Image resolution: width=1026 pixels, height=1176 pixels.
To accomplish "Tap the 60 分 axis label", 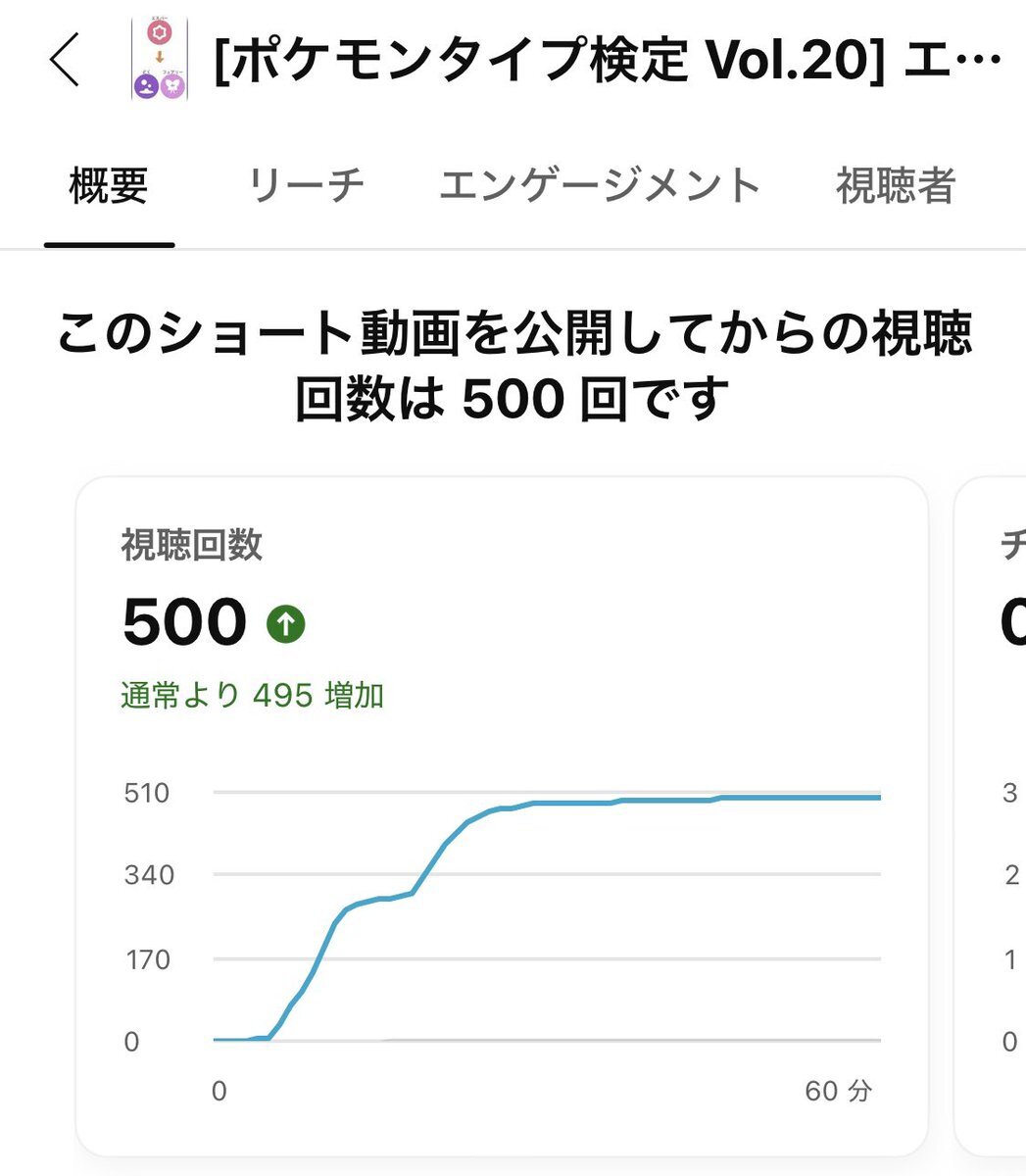I will click(838, 1091).
